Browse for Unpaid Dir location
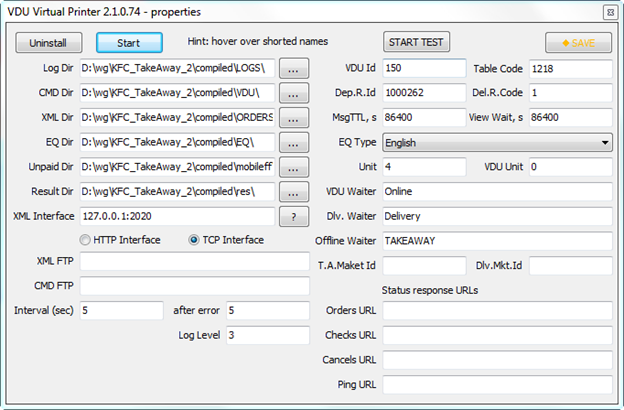 [293, 167]
